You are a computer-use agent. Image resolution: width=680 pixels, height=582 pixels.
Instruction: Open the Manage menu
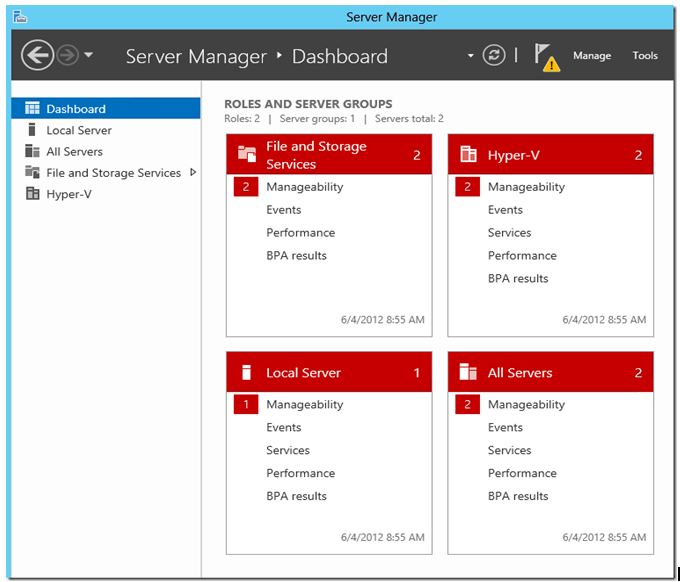pyautogui.click(x=592, y=56)
